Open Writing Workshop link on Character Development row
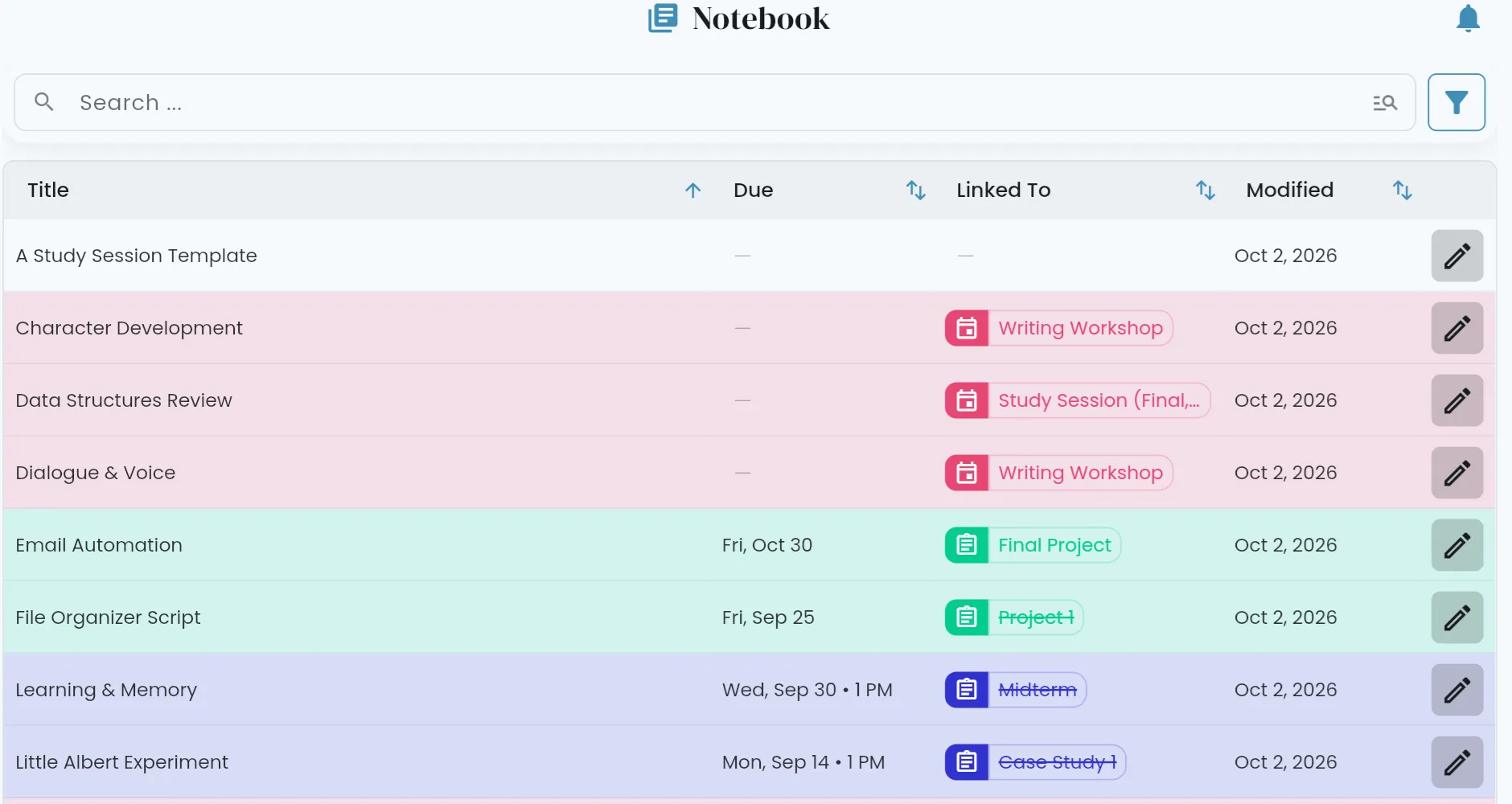 click(x=1058, y=328)
